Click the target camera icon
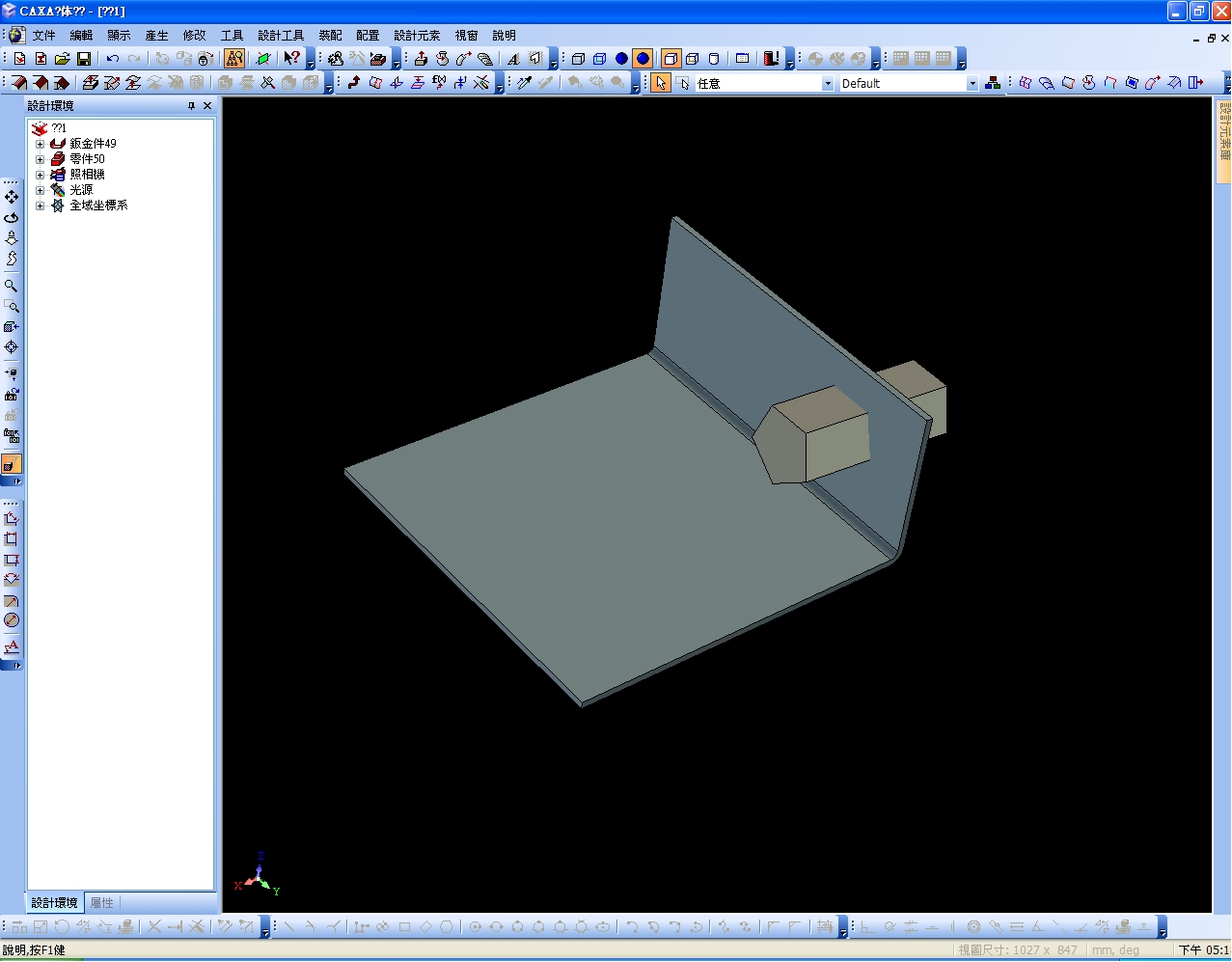The height and width of the screenshot is (962, 1232). click(12, 347)
